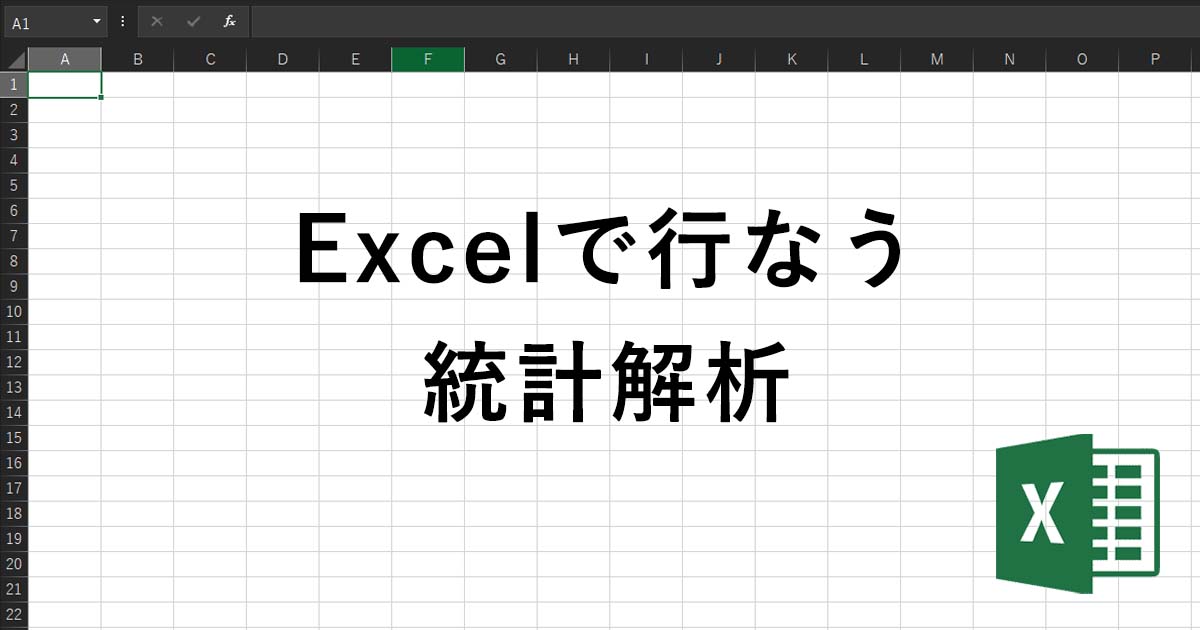Select row 19 header
Image resolution: width=1200 pixels, height=630 pixels.
pyautogui.click(x=14, y=539)
